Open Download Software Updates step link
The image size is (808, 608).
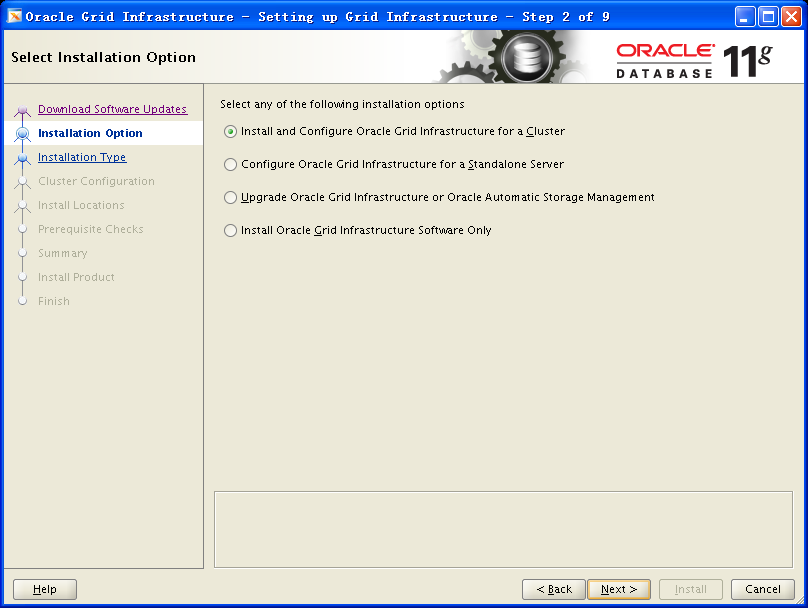(112, 109)
